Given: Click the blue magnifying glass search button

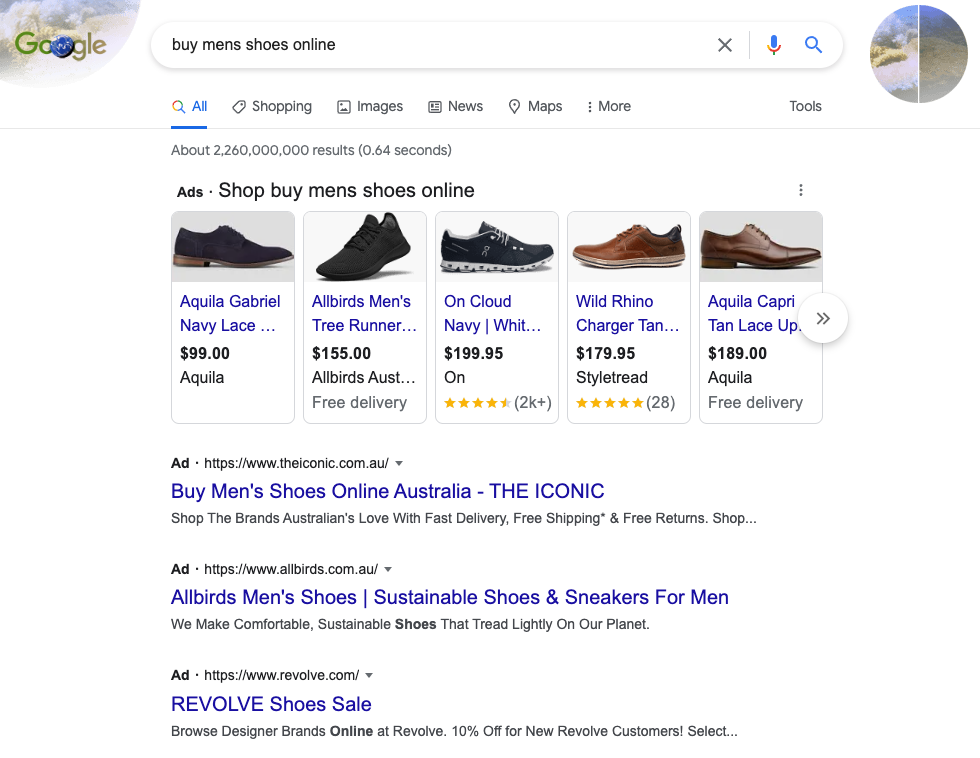Looking at the screenshot, I should [812, 44].
